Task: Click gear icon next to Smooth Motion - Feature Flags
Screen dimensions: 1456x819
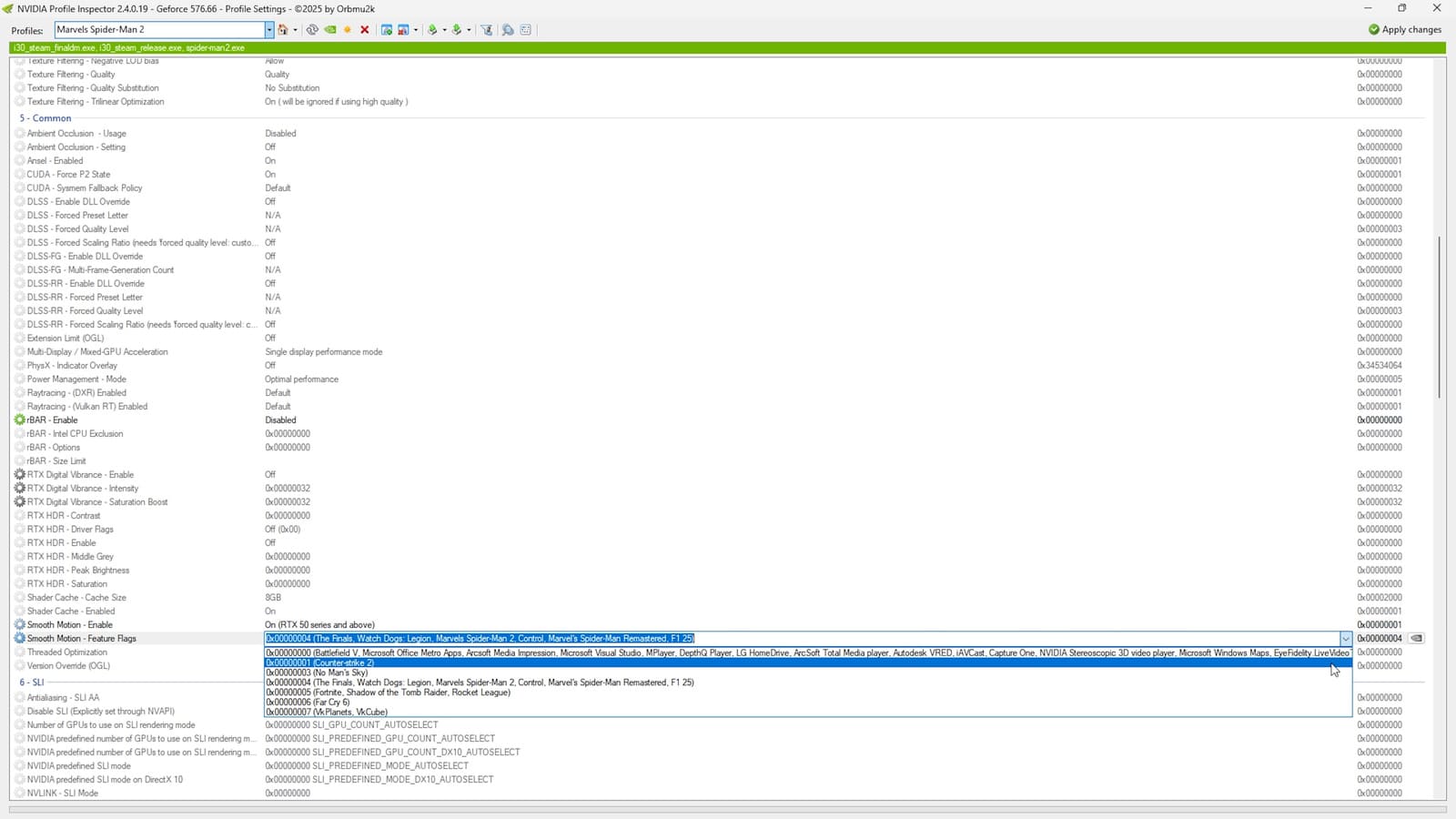Action: pyautogui.click(x=20, y=639)
